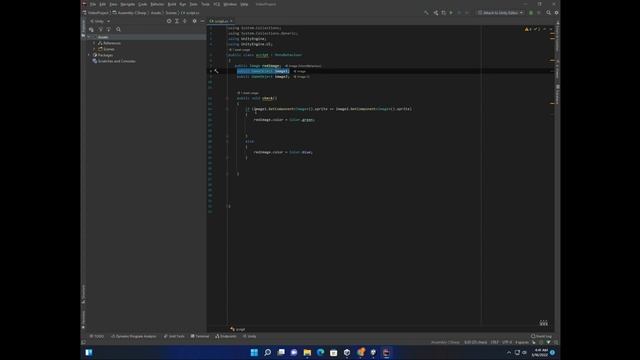The height and width of the screenshot is (360, 640).
Task: Open Task View from the taskbar
Action: click(281, 352)
